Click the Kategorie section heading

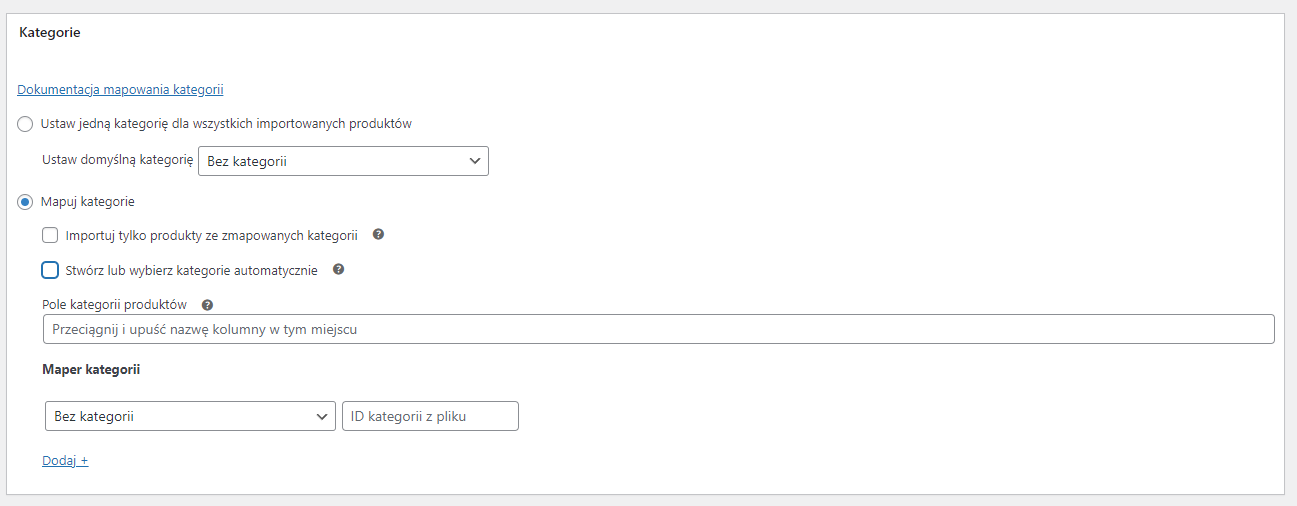tap(50, 33)
